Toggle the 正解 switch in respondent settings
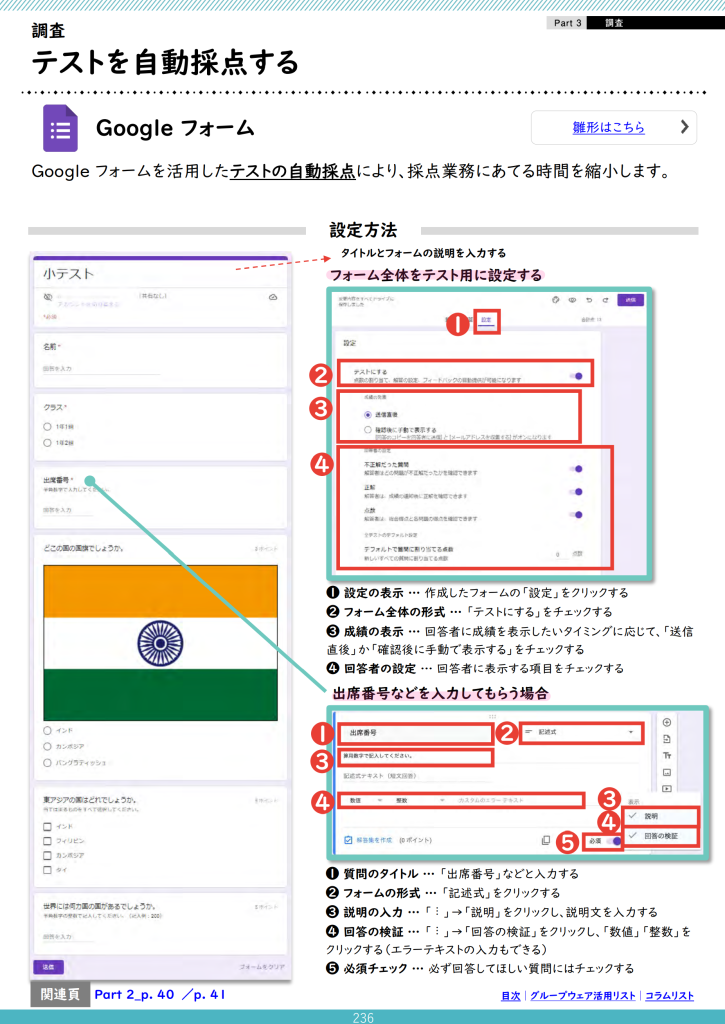The image size is (725, 1024). (576, 492)
